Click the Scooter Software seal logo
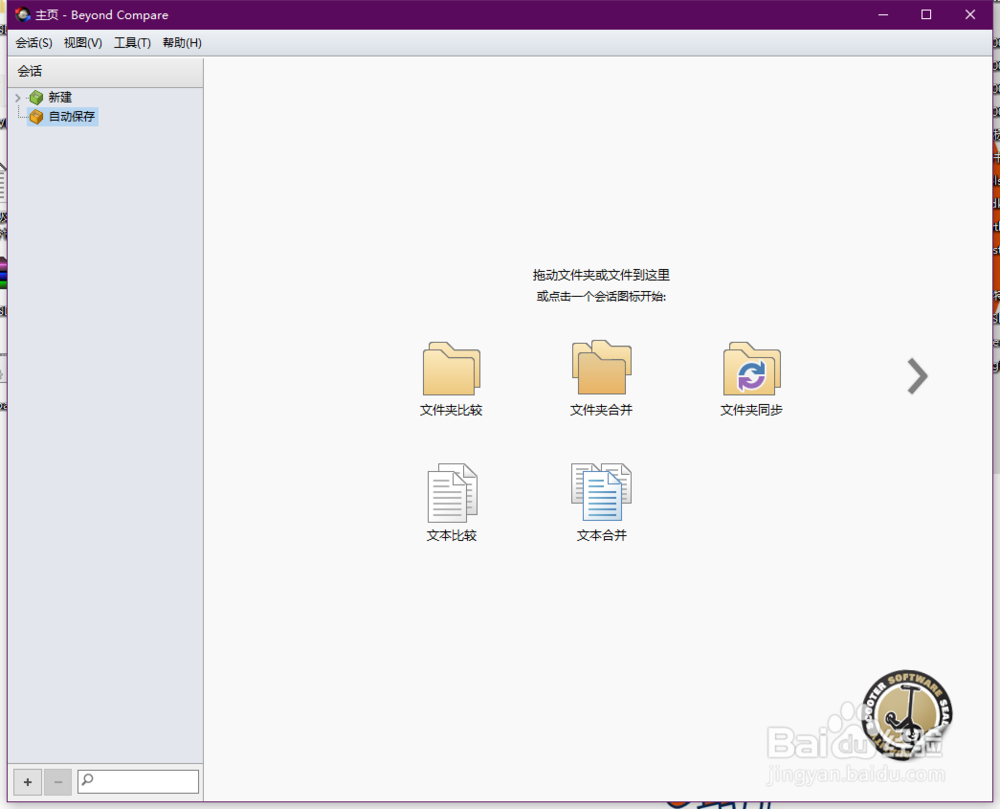Screen dimensions: 1000x809 907,714
